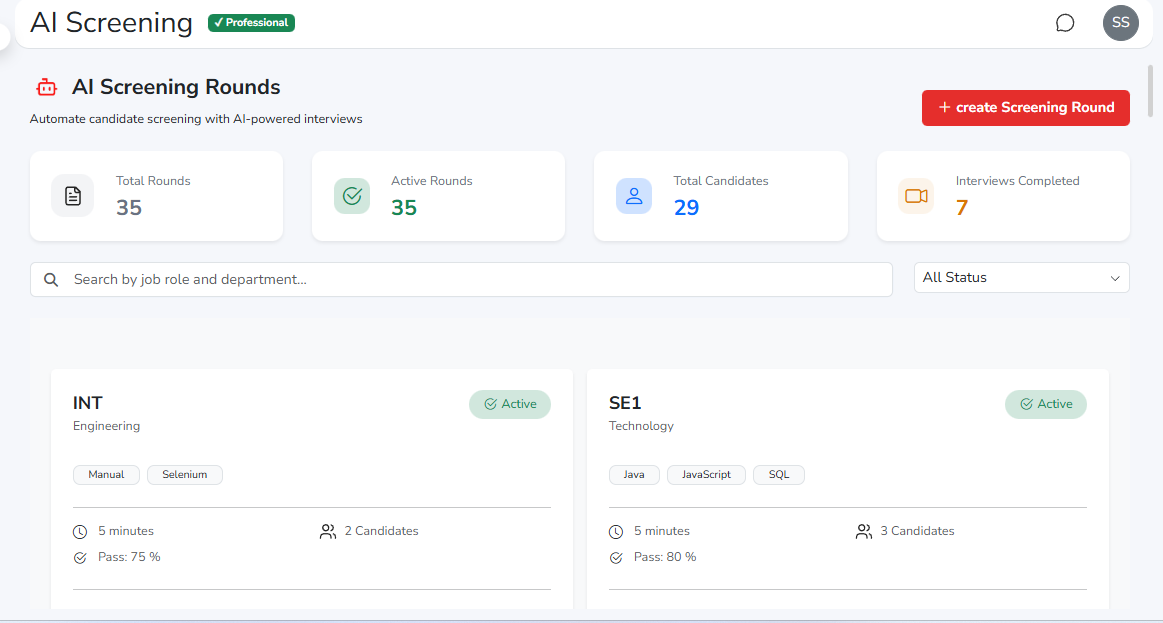This screenshot has width=1163, height=623.
Task: Toggle the Active status on the INT card
Action: (x=510, y=404)
